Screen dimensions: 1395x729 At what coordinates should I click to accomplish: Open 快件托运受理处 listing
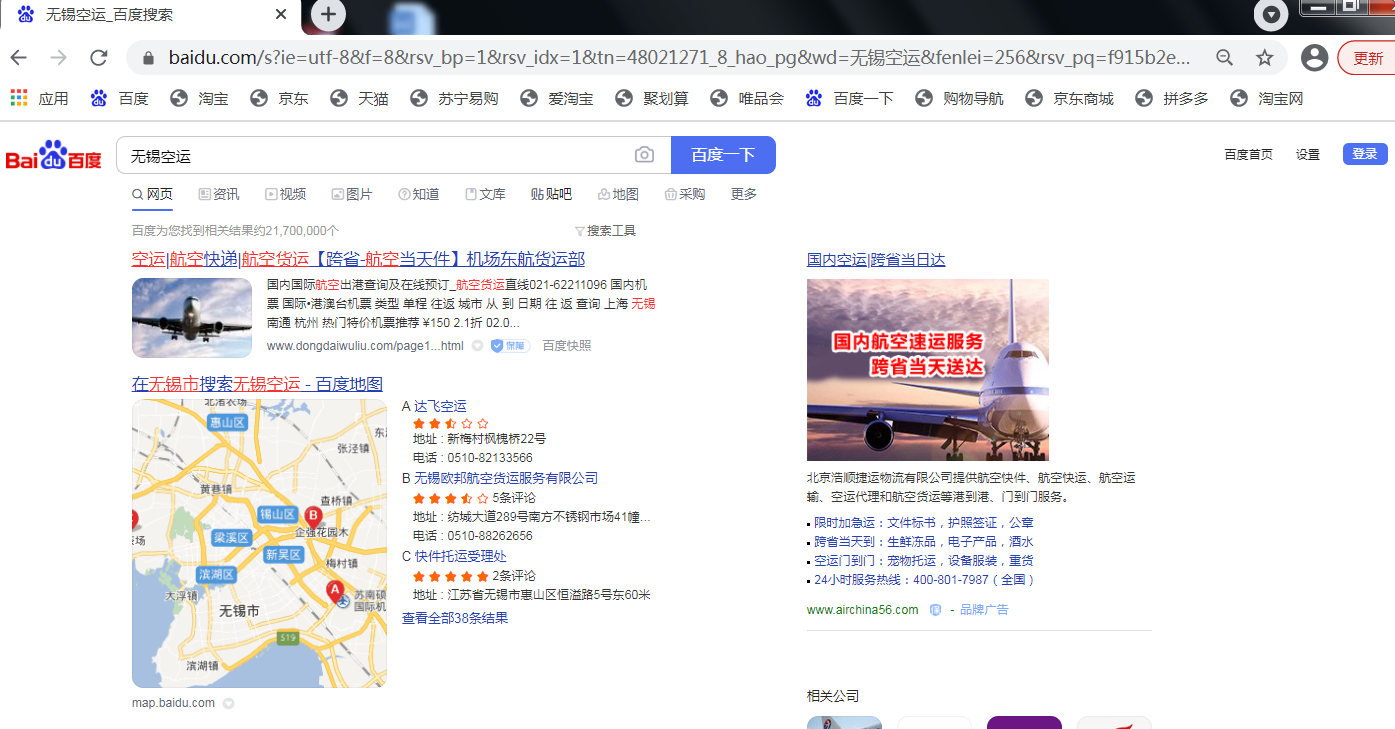[460, 556]
